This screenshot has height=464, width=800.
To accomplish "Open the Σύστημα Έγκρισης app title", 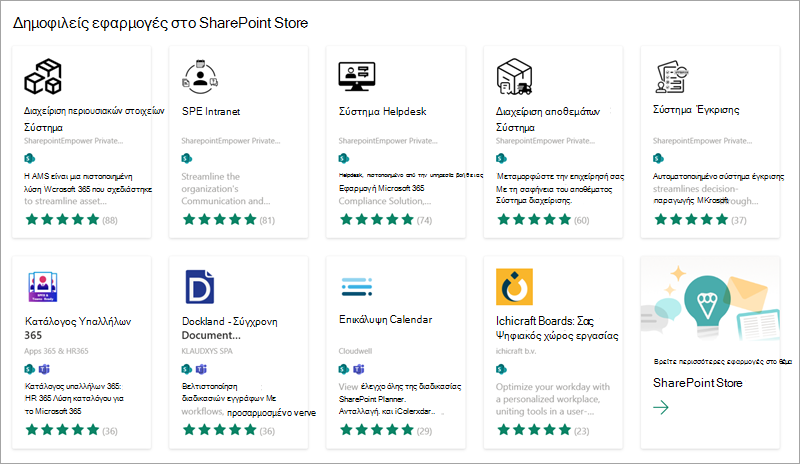I will point(696,109).
